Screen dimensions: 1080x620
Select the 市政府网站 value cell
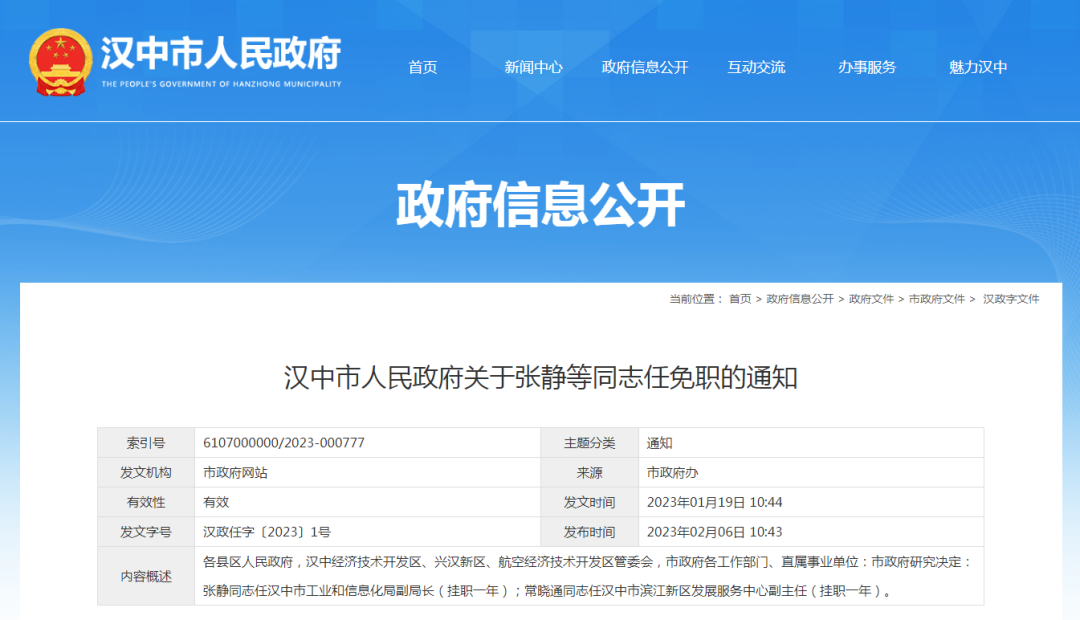tap(368, 473)
